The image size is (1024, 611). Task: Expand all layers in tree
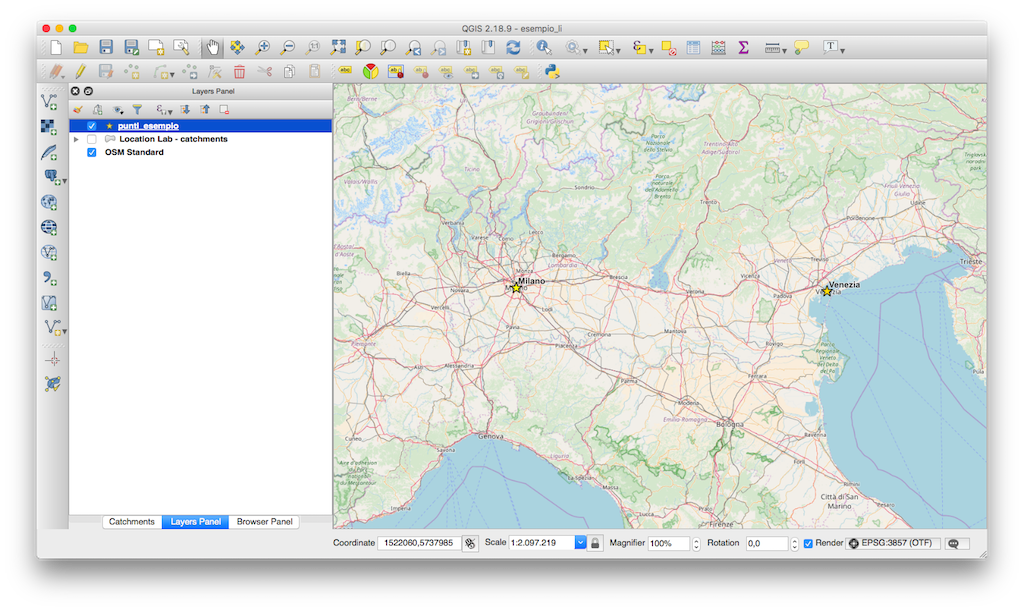[x=185, y=110]
